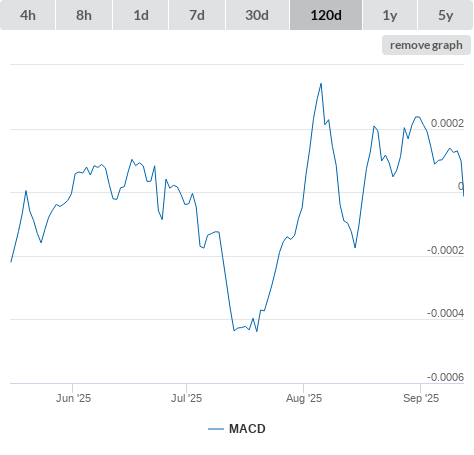Click the Sep '25 axis label
Viewport: 474px width, 455px height.
[x=421, y=398]
